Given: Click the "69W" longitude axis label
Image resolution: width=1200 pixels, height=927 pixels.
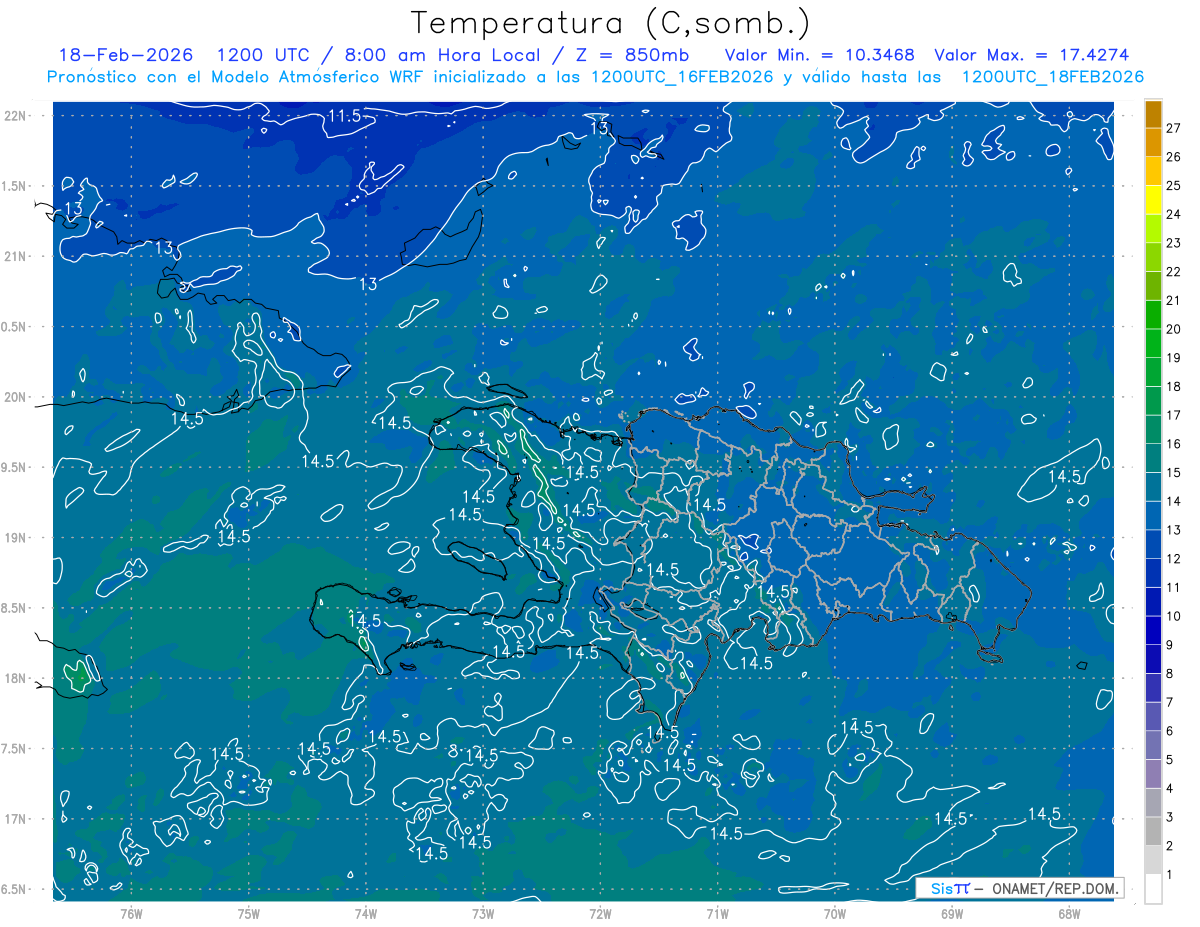Looking at the screenshot, I should point(952,914).
